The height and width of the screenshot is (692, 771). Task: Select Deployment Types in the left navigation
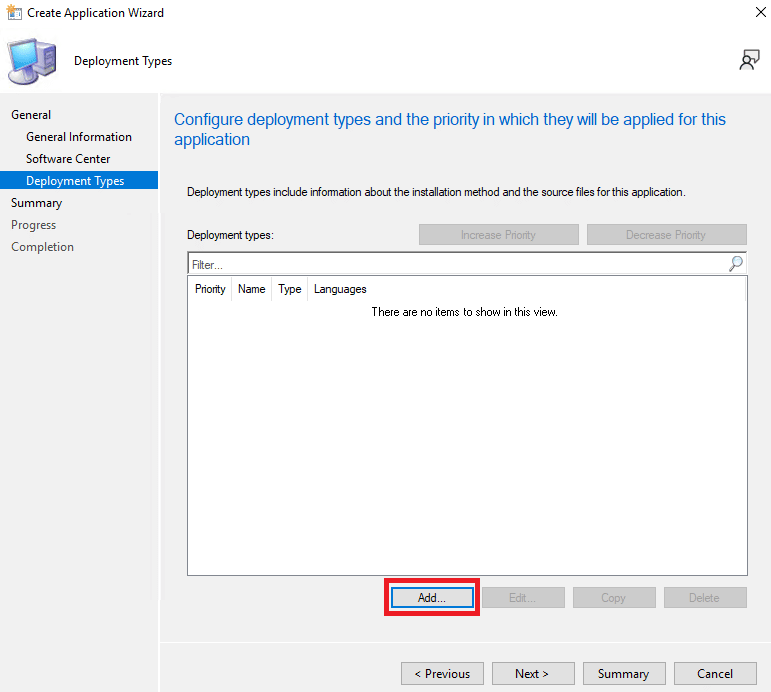[75, 181]
